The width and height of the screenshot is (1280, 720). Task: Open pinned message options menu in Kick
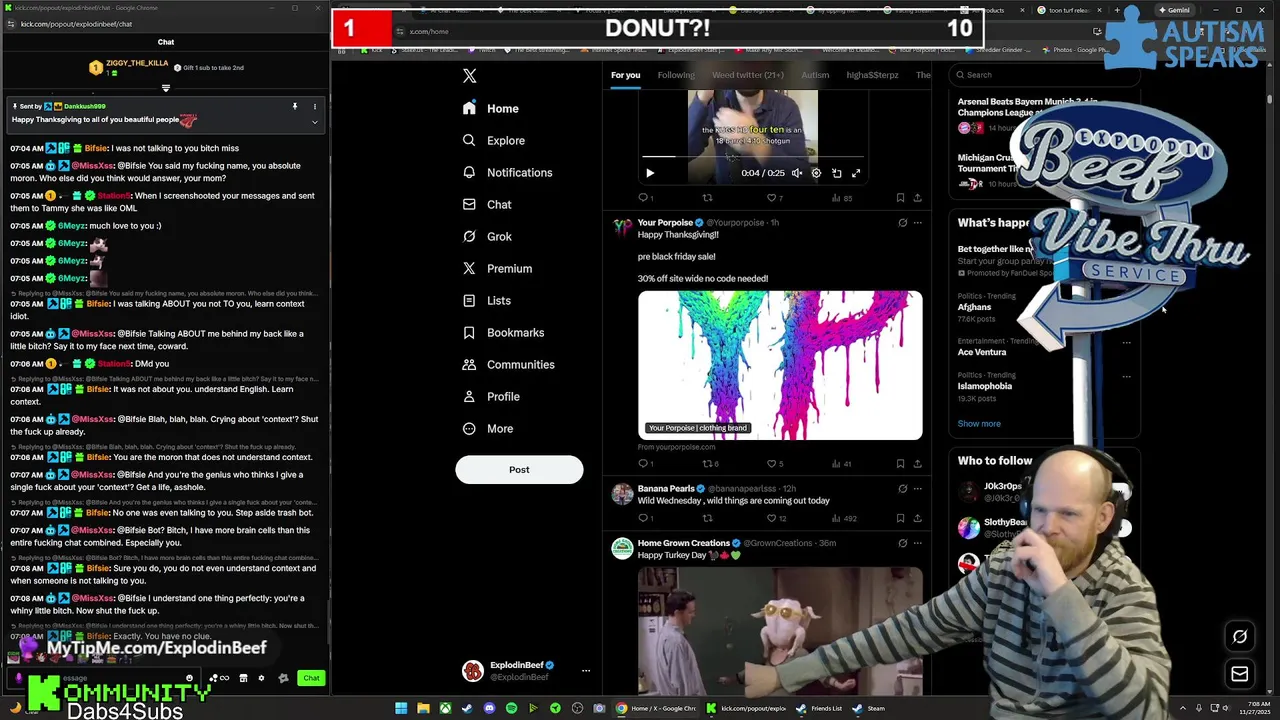[314, 106]
